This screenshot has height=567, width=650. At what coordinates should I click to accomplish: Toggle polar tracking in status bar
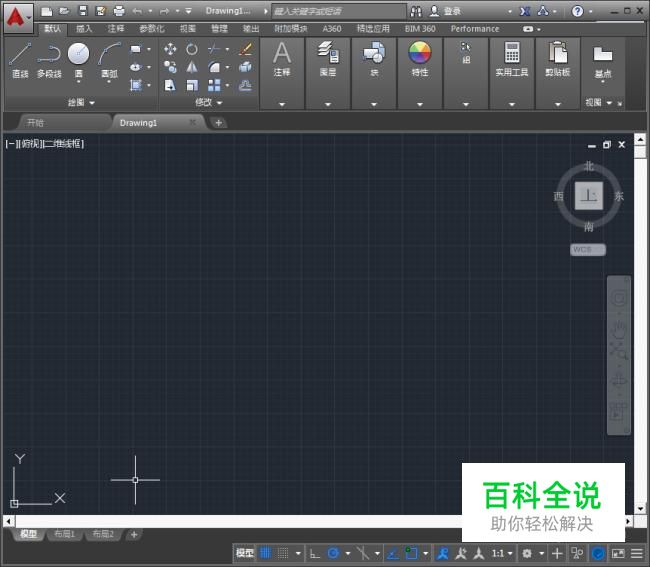[x=333, y=553]
